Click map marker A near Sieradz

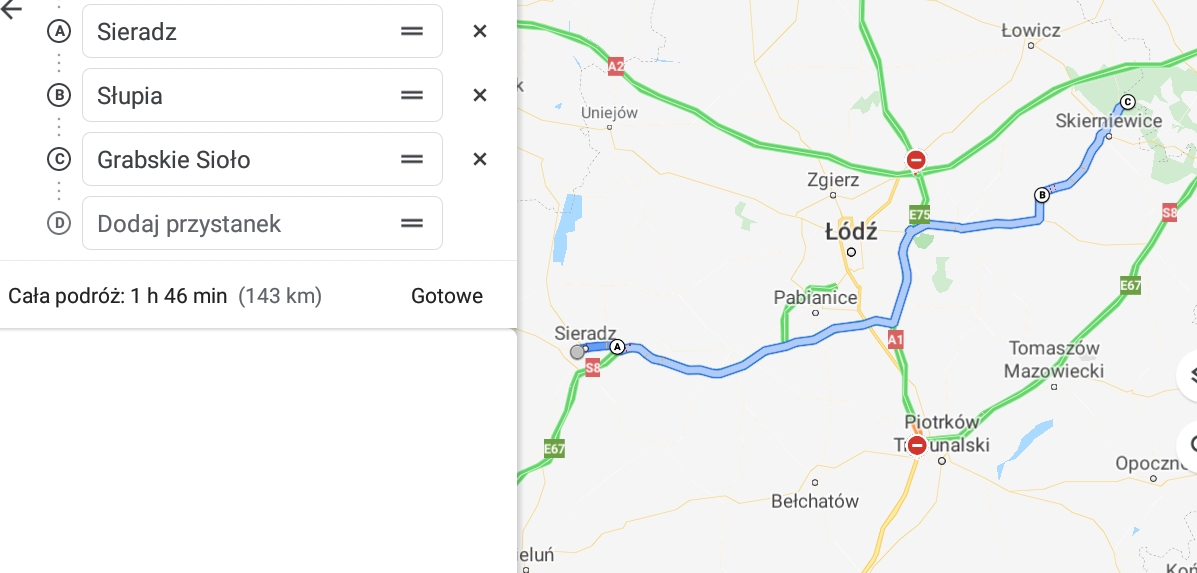[x=617, y=347]
